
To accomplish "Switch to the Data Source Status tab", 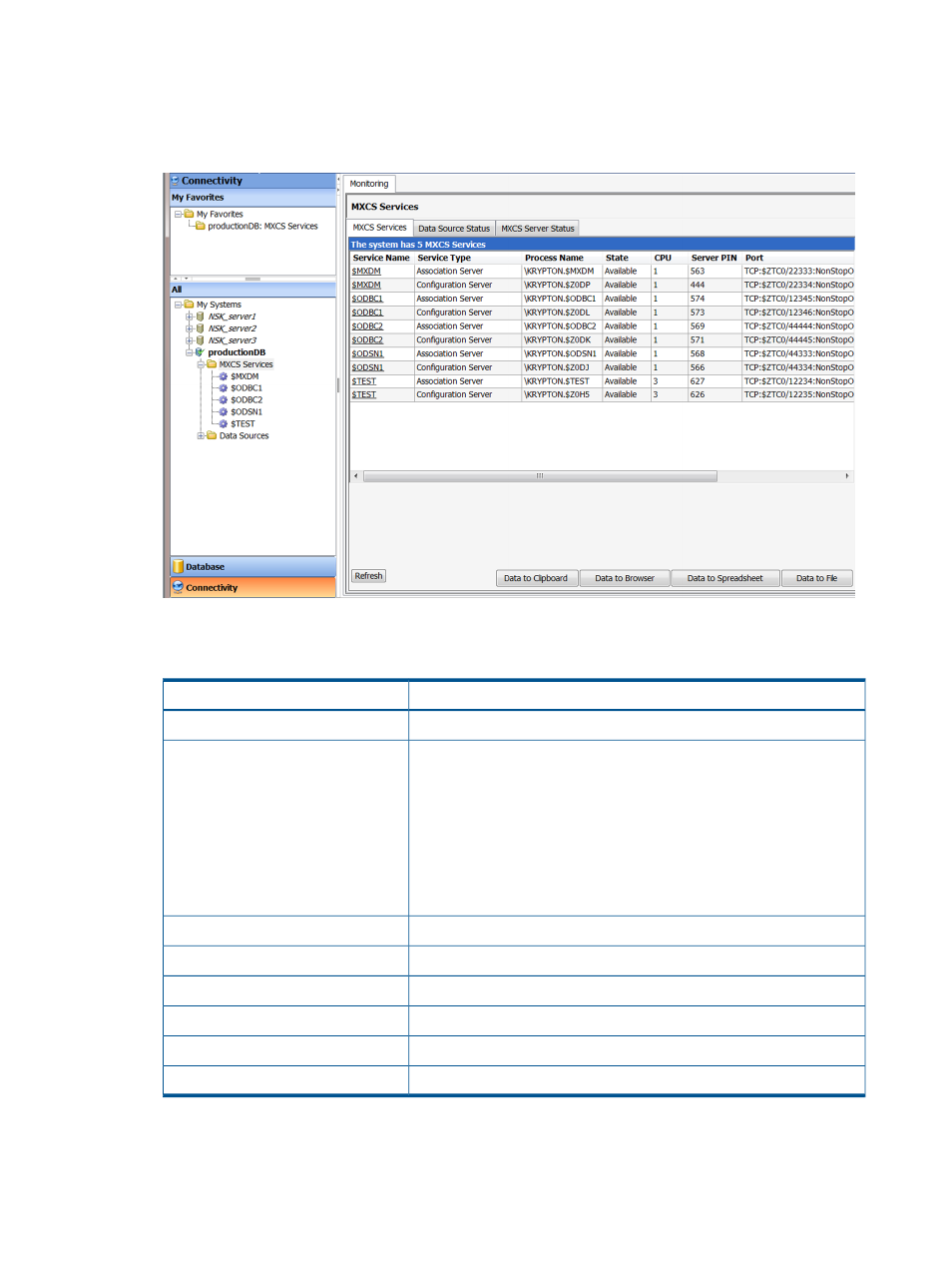I will coord(454,229).
